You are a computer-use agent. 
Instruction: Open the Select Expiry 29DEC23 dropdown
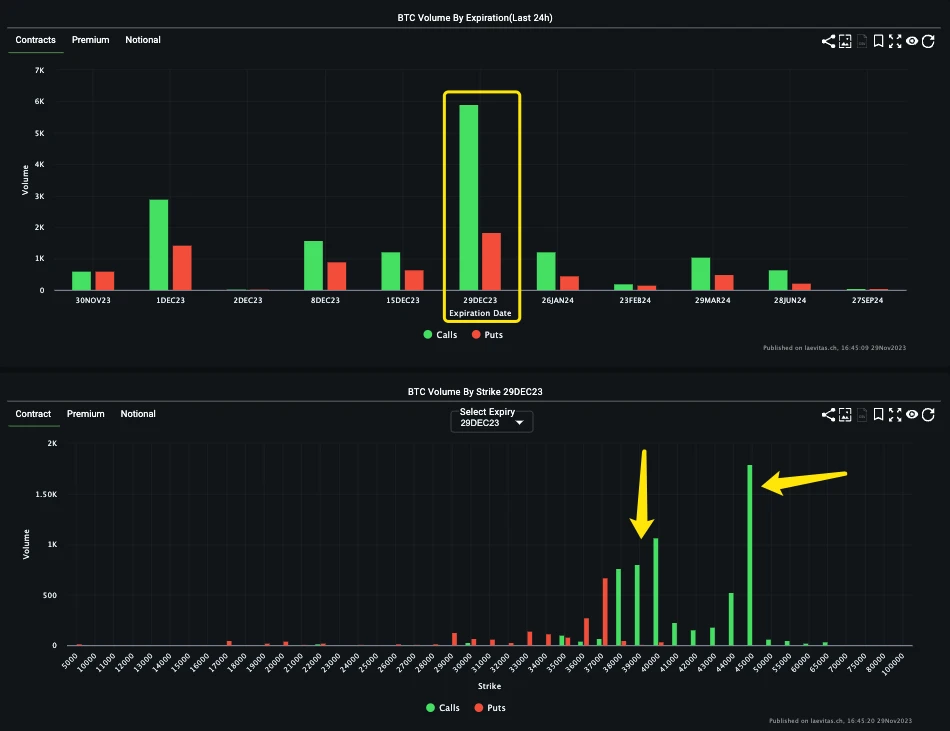pos(491,422)
